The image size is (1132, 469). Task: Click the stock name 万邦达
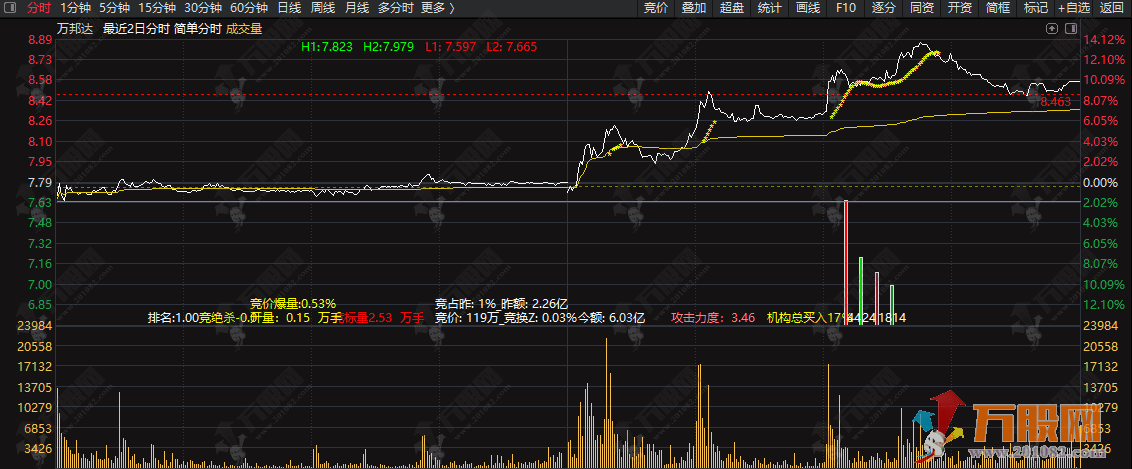coord(74,30)
